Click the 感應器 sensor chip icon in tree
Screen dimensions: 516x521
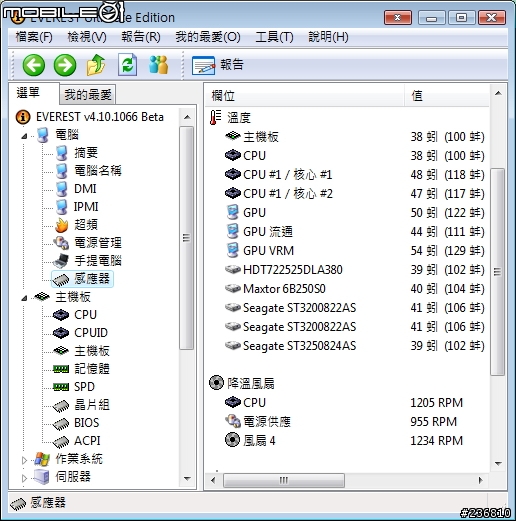point(61,279)
